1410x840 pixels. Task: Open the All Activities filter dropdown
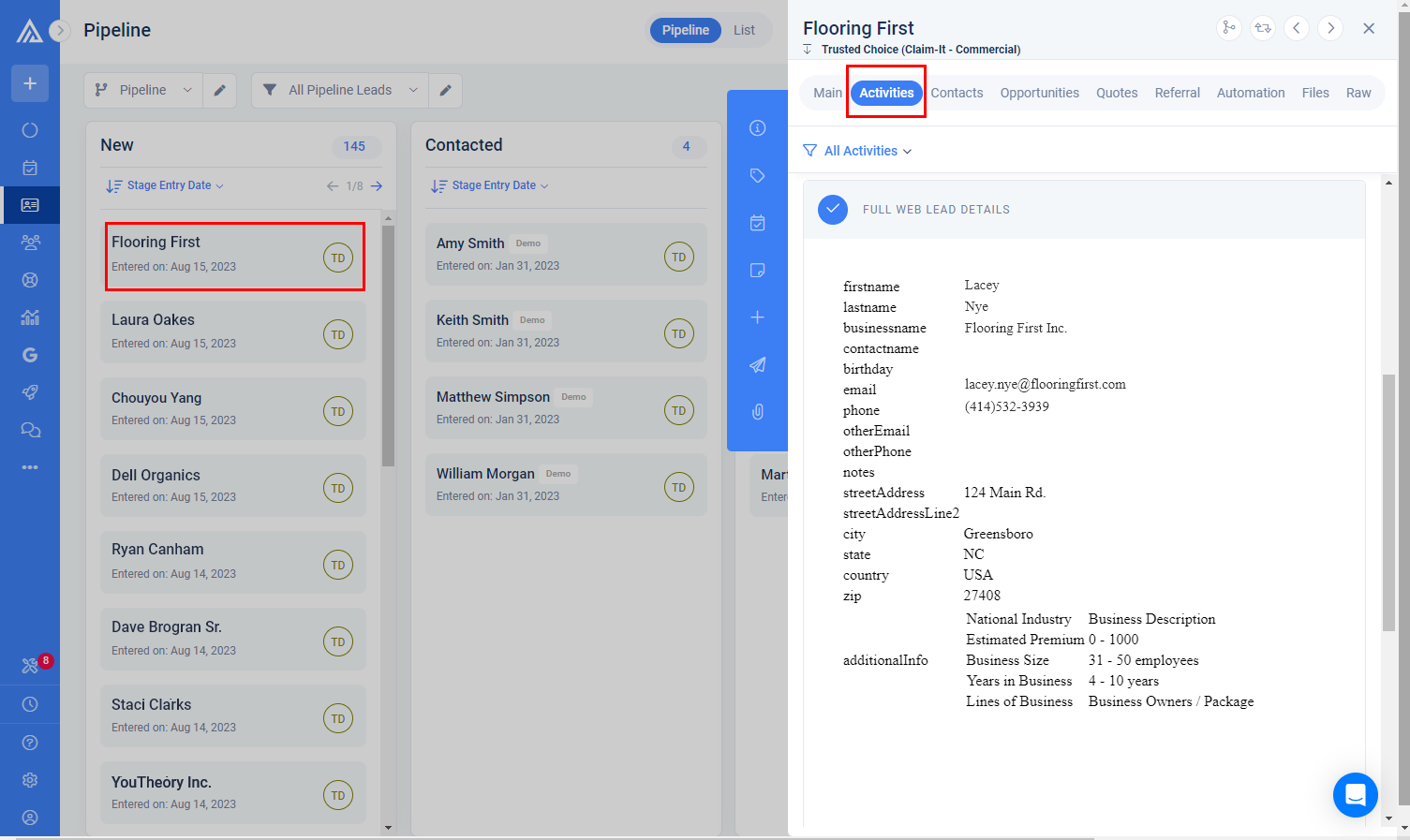point(858,151)
